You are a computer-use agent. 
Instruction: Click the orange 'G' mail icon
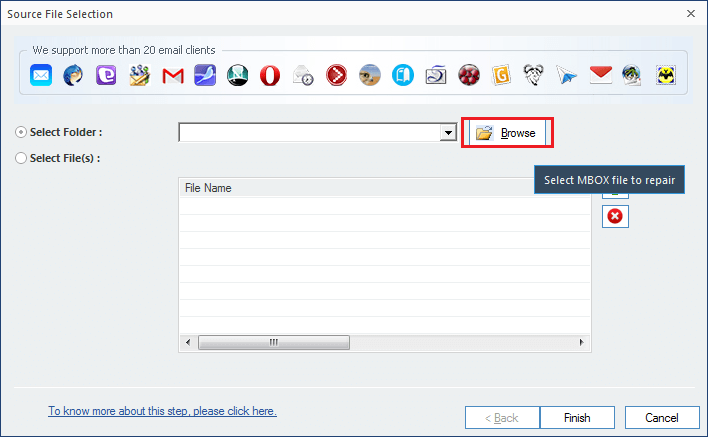(501, 75)
